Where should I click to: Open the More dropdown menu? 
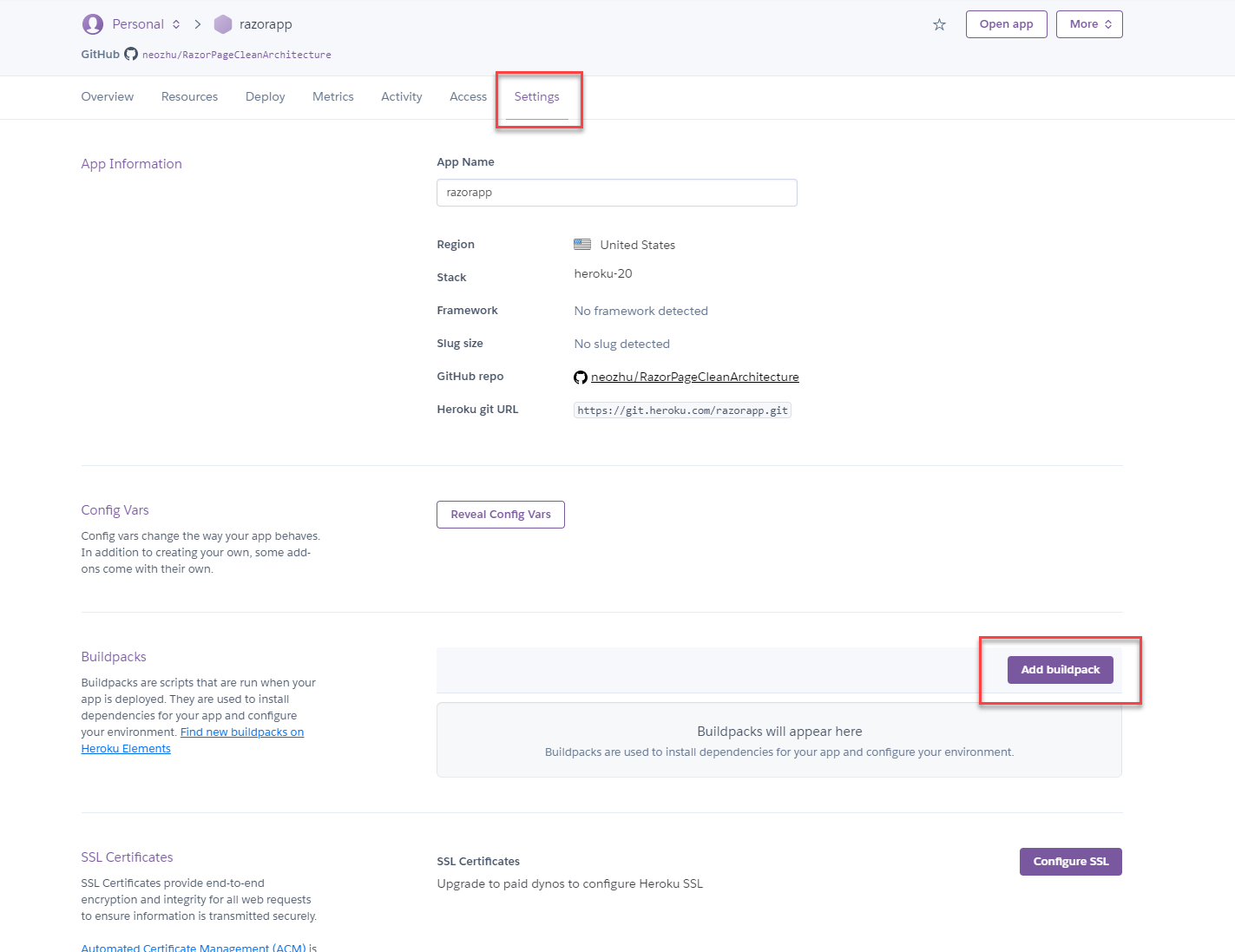click(1089, 24)
